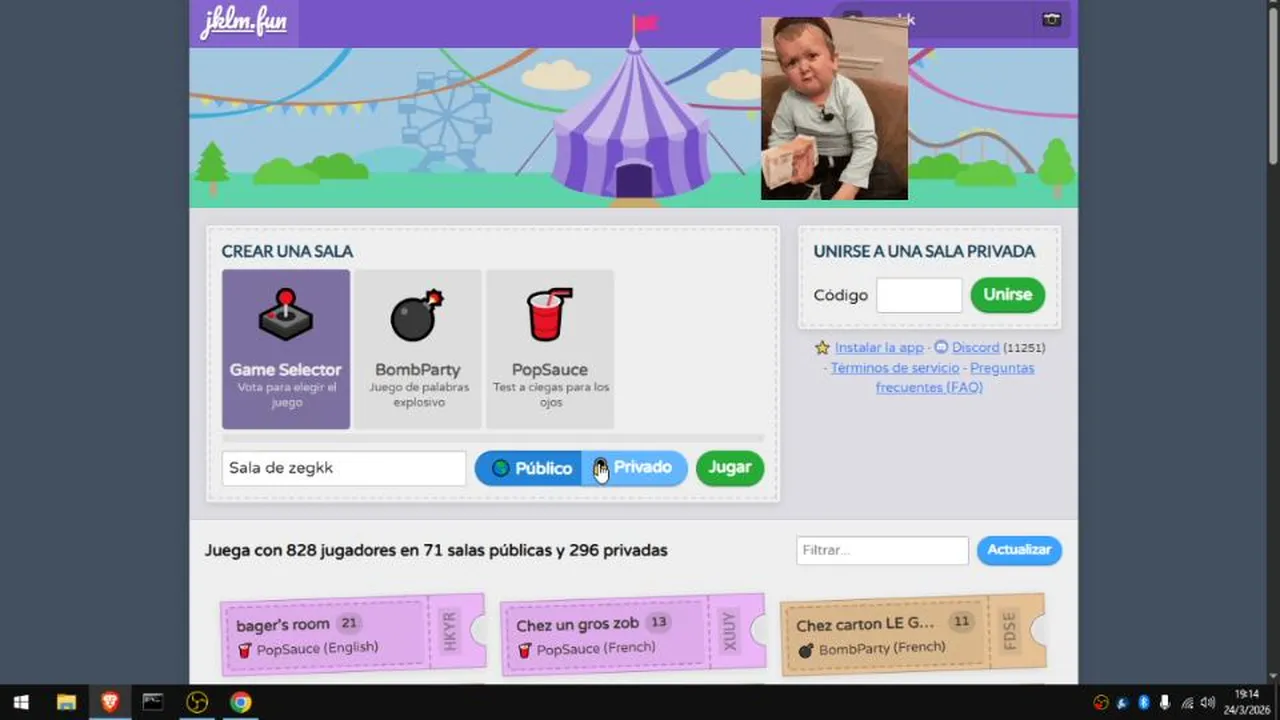Focus the Filtrar rooms search field

click(882, 550)
